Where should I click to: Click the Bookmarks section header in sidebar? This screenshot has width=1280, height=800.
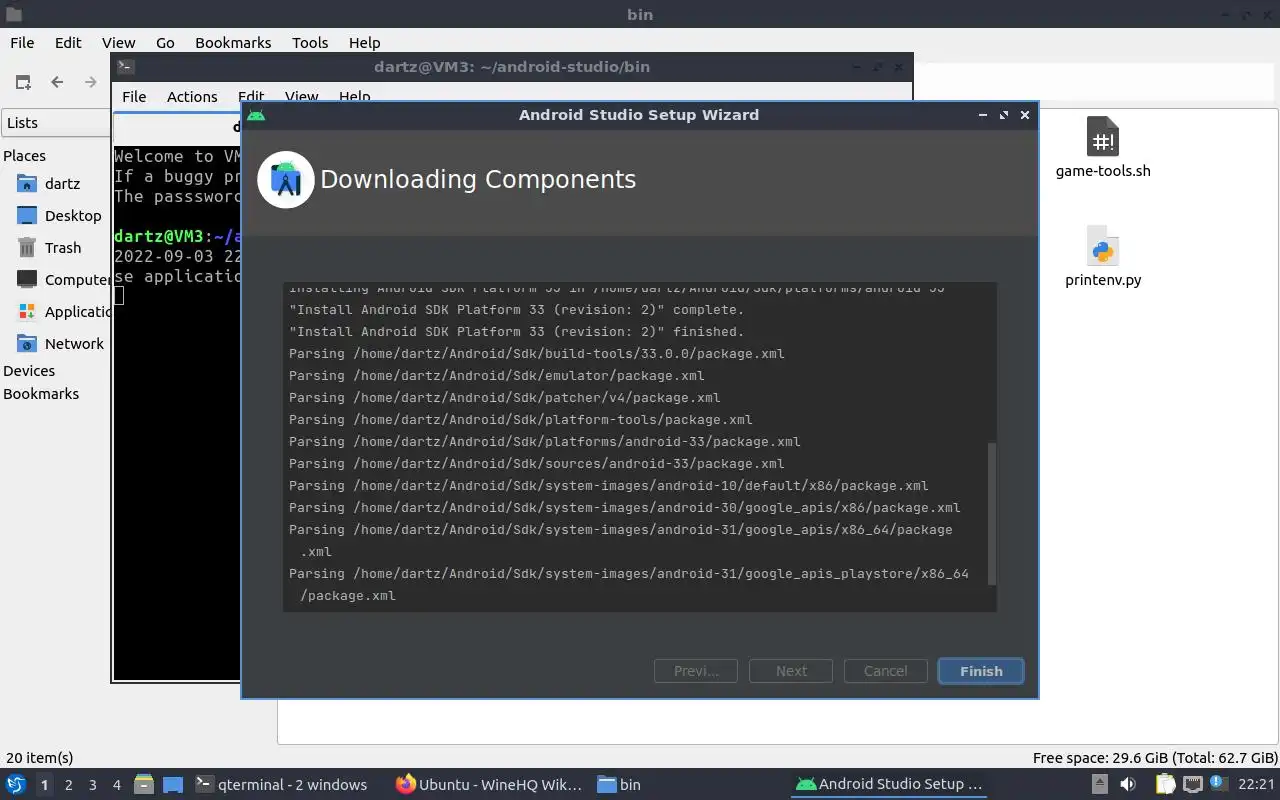tap(41, 393)
